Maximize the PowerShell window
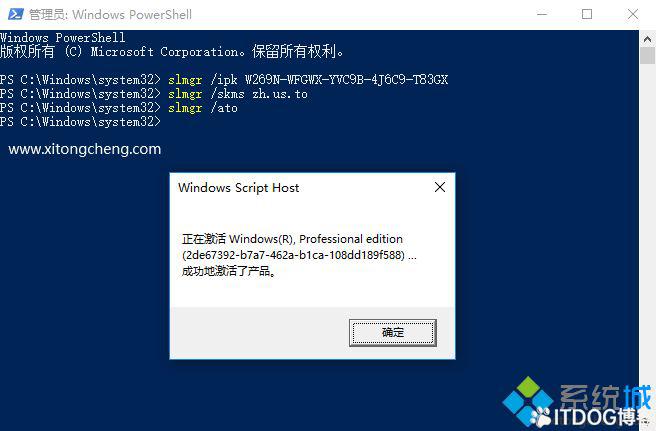The height and width of the screenshot is (431, 656). [x=587, y=14]
